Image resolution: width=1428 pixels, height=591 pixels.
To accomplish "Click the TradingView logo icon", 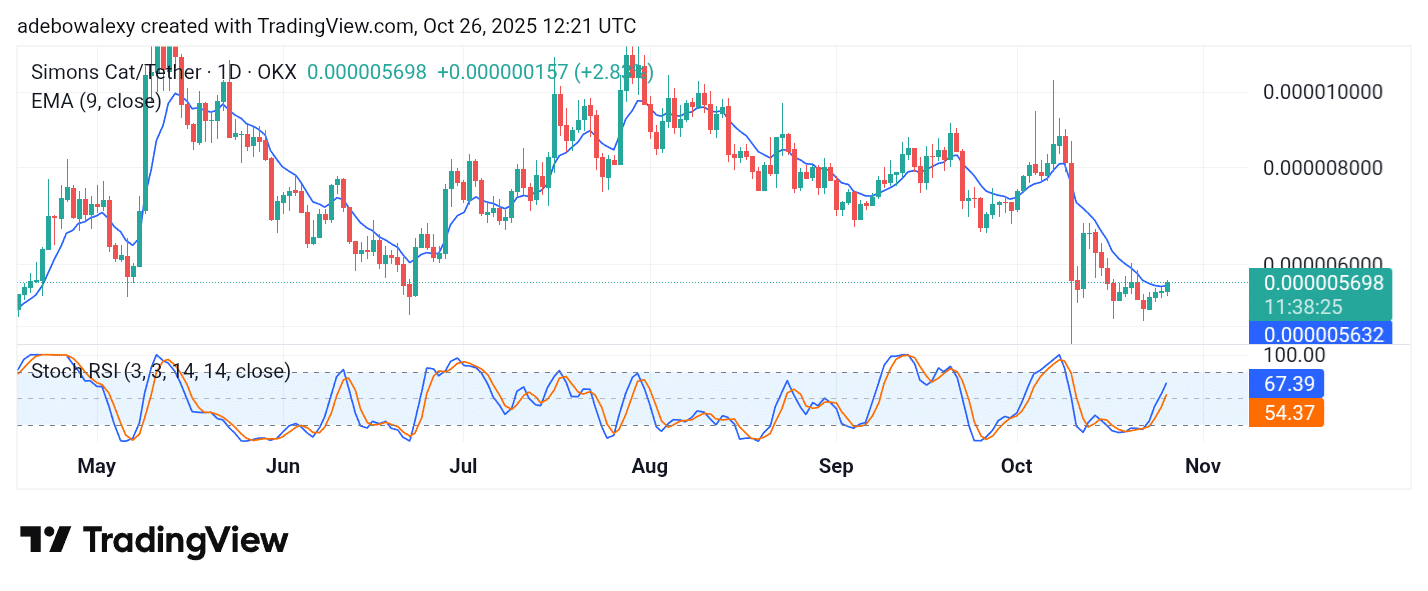I will click(x=45, y=540).
